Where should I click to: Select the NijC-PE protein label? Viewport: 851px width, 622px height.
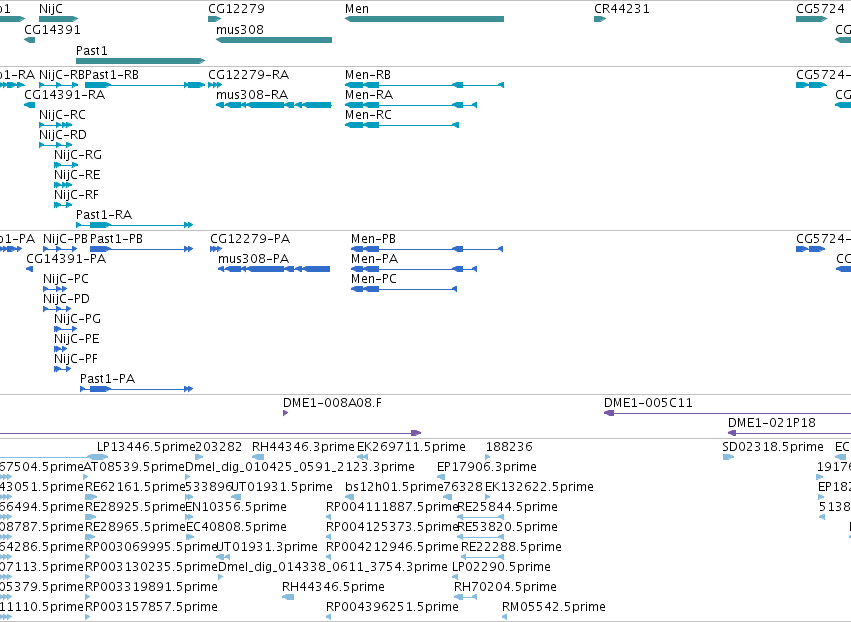click(77, 339)
